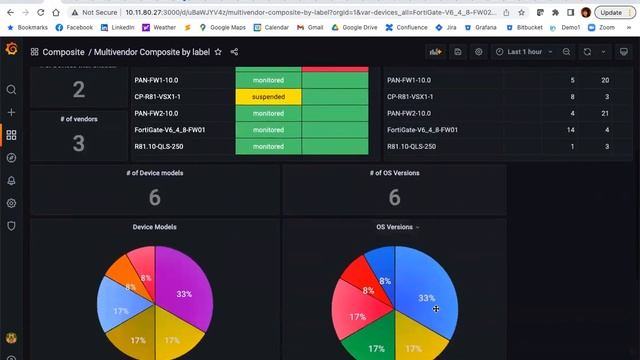Open the Demo1 bookmark
Image resolution: width=640 pixels, height=360 pixels.
(565, 27)
